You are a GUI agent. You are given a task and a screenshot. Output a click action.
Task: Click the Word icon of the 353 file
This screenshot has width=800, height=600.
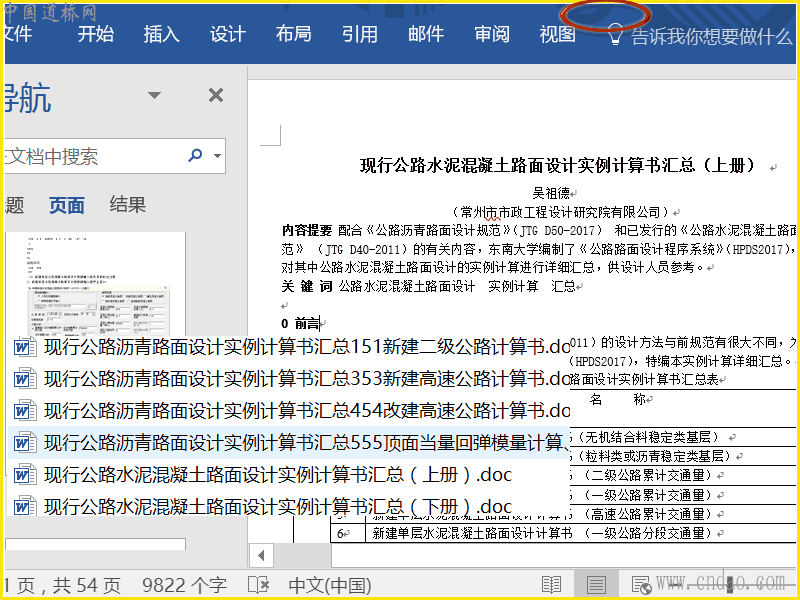point(25,379)
